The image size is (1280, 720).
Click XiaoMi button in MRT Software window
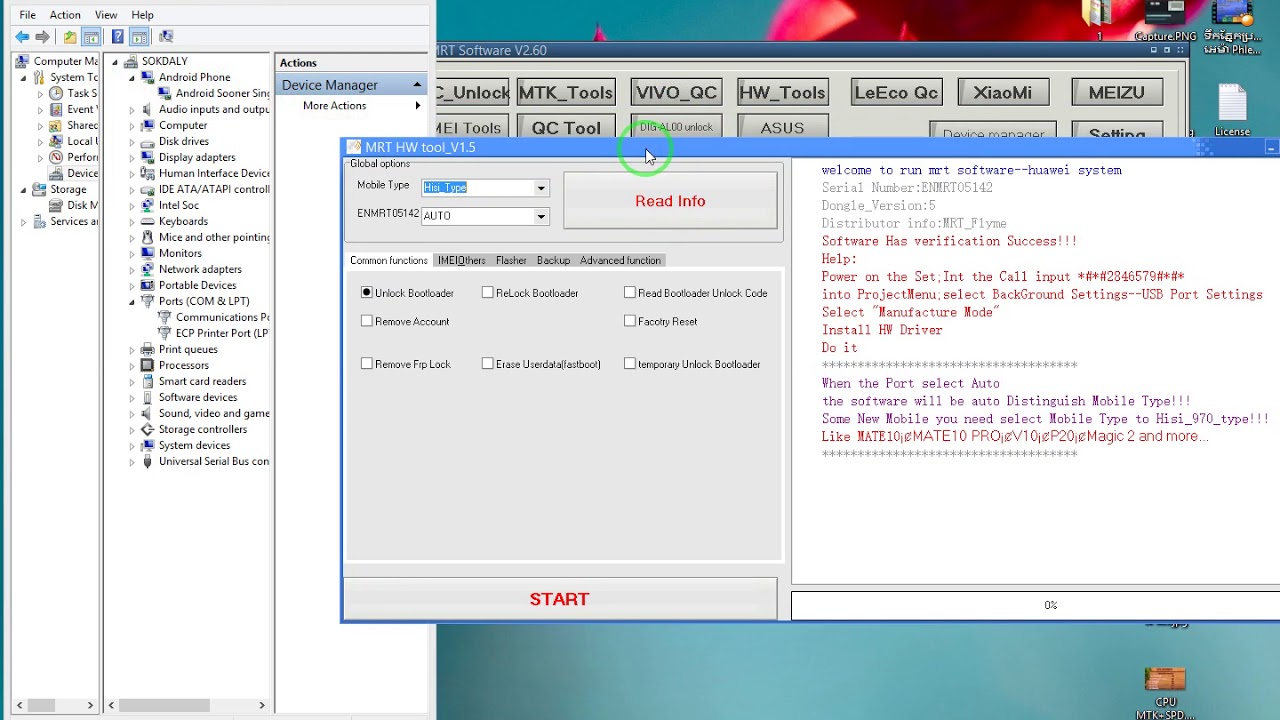[x=1002, y=92]
